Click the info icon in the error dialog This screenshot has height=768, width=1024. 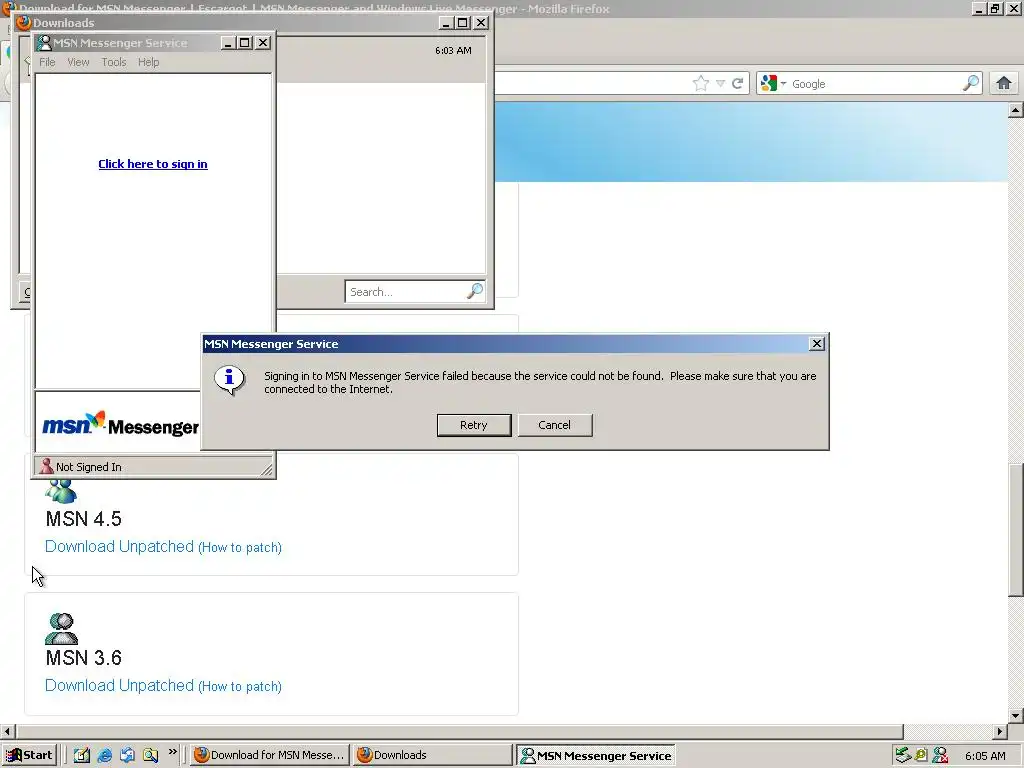tap(229, 380)
